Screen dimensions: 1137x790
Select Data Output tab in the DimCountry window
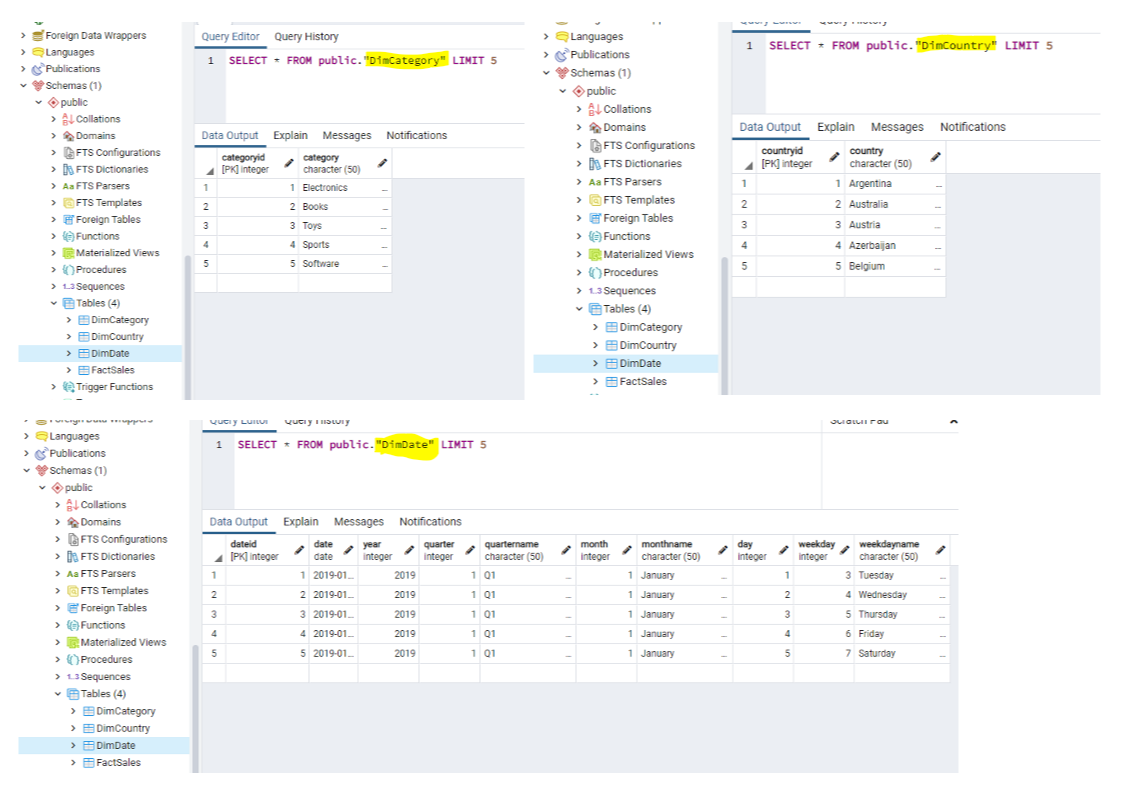(769, 127)
